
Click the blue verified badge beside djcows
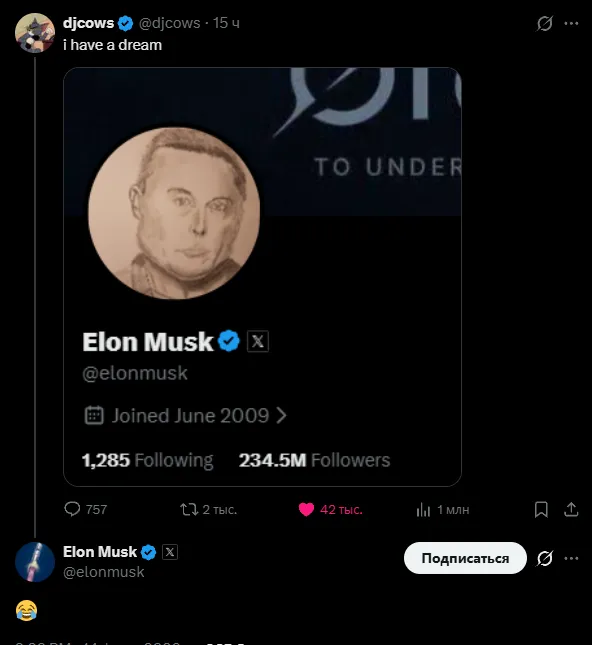point(125,23)
